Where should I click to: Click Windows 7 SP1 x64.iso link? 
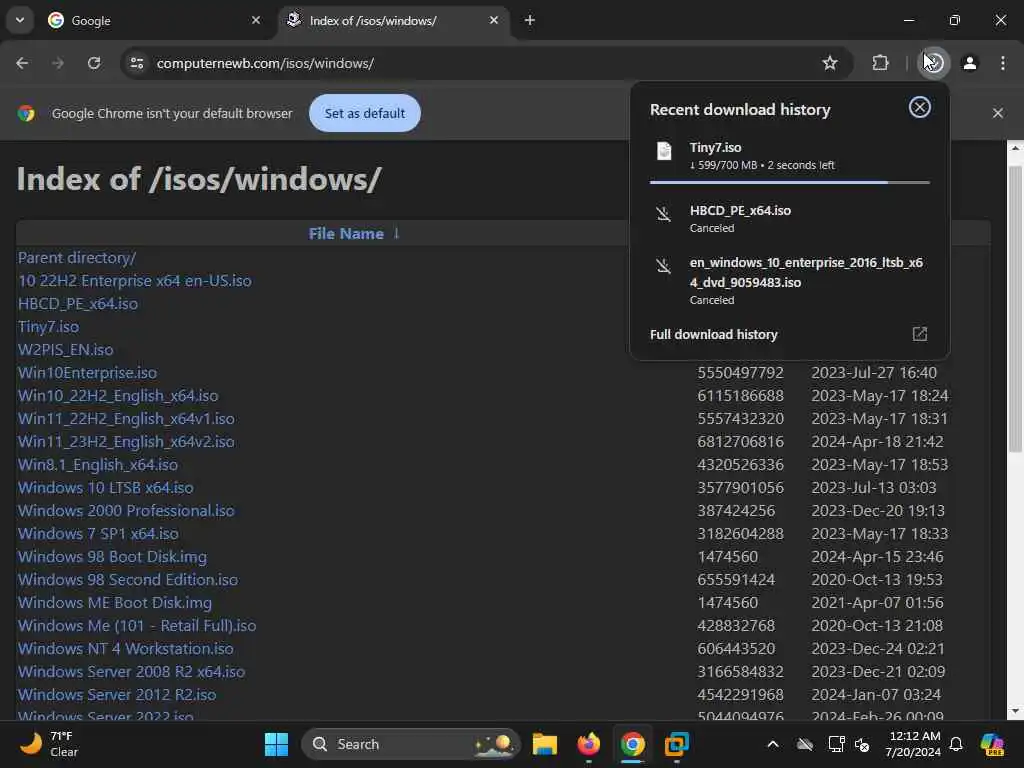98,534
